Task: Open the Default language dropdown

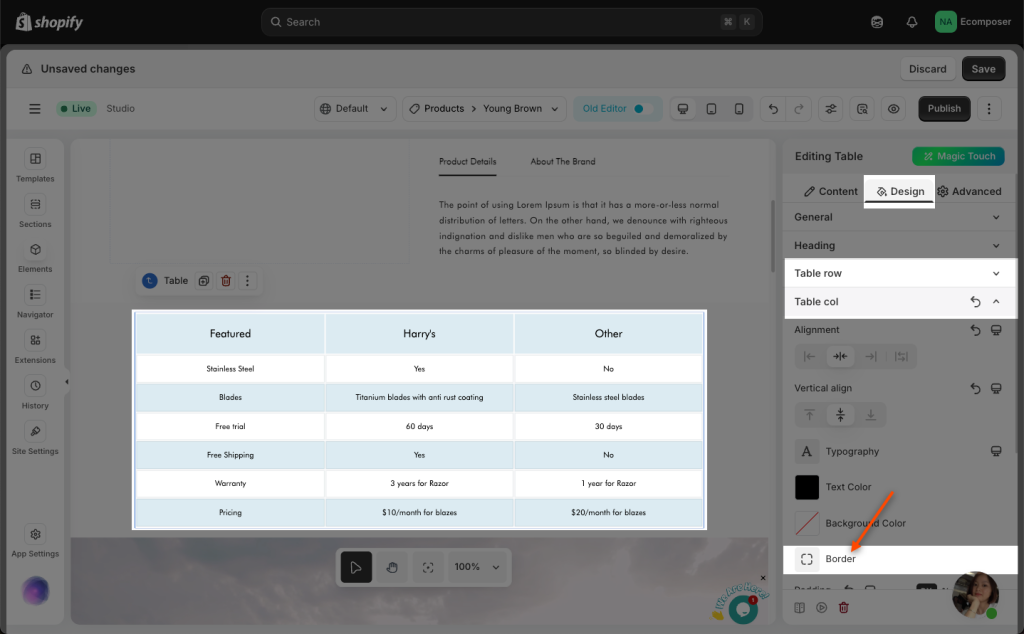Action: [x=355, y=109]
